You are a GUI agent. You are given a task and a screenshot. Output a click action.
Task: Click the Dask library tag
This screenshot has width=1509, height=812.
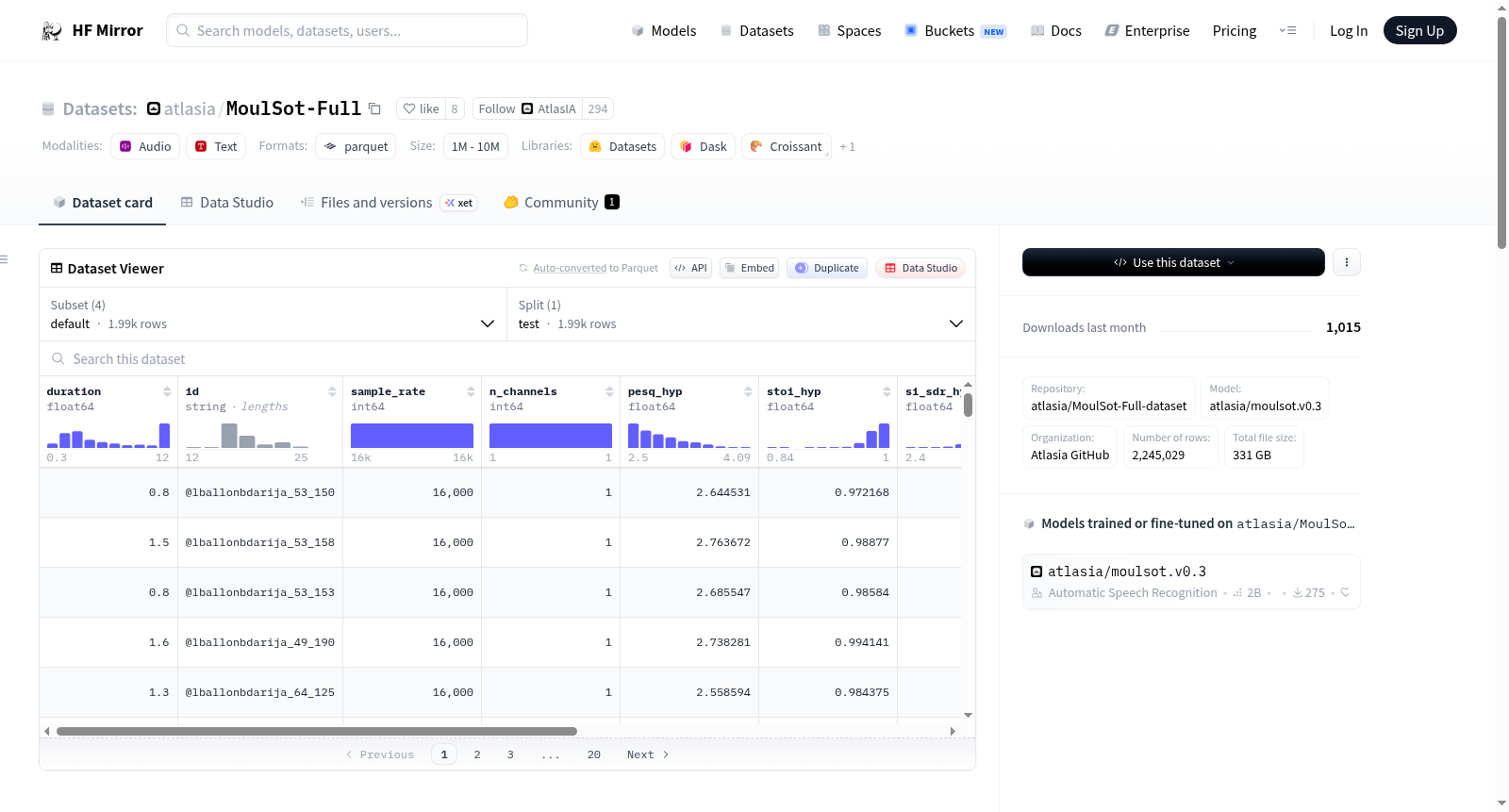pos(703,146)
